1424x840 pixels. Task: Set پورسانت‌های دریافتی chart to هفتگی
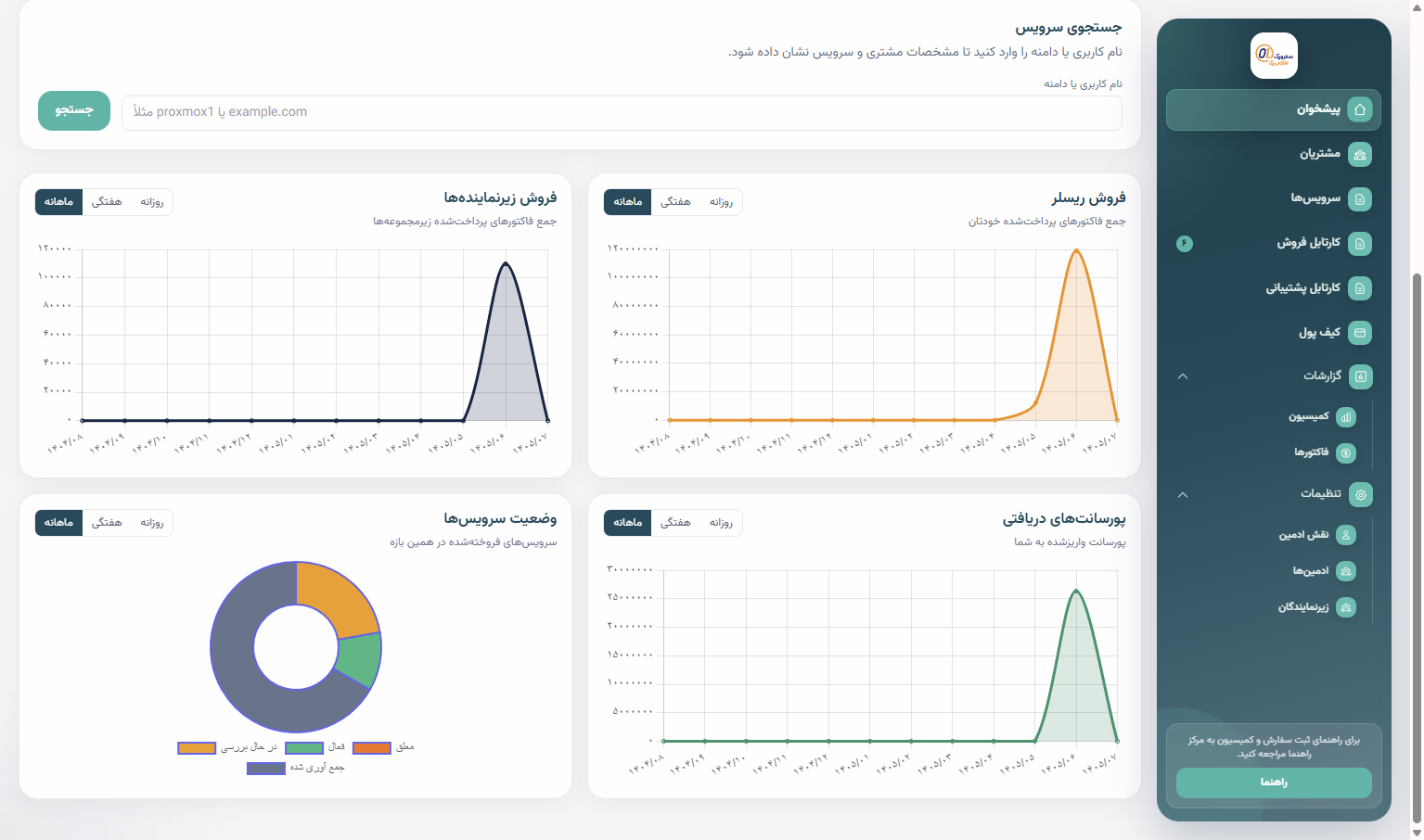click(x=675, y=523)
